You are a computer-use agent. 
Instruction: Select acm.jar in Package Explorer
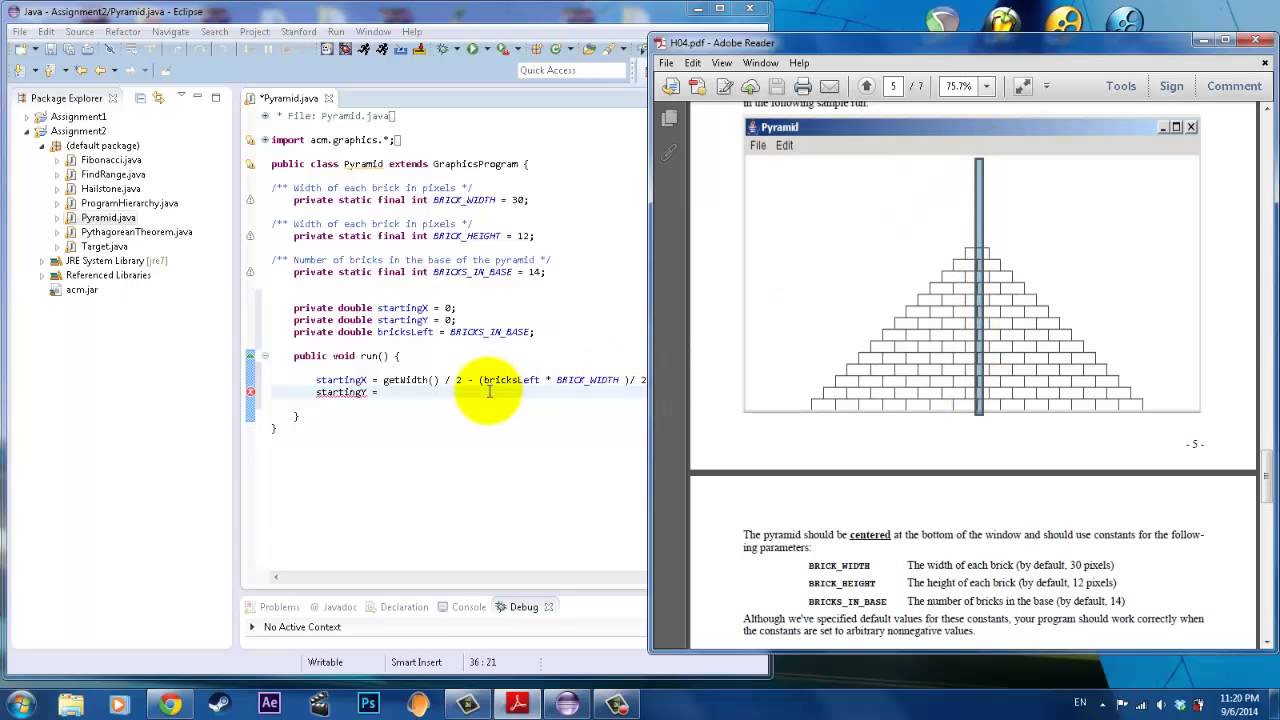coord(82,289)
